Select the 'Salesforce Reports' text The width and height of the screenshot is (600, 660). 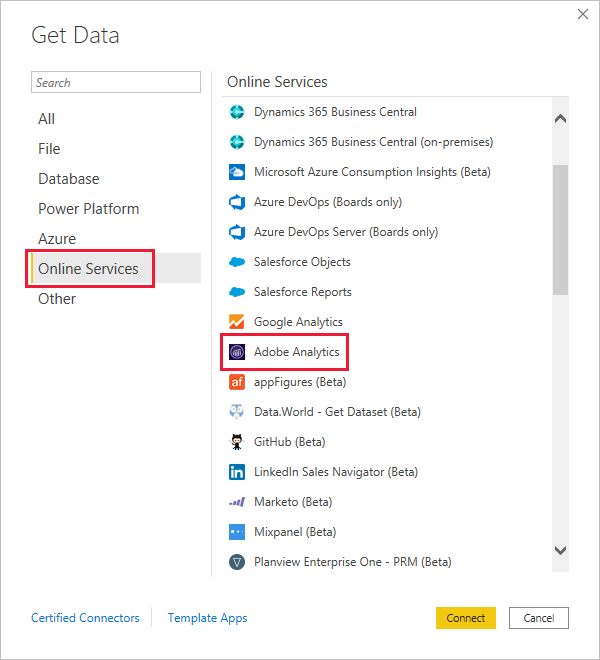pos(303,292)
